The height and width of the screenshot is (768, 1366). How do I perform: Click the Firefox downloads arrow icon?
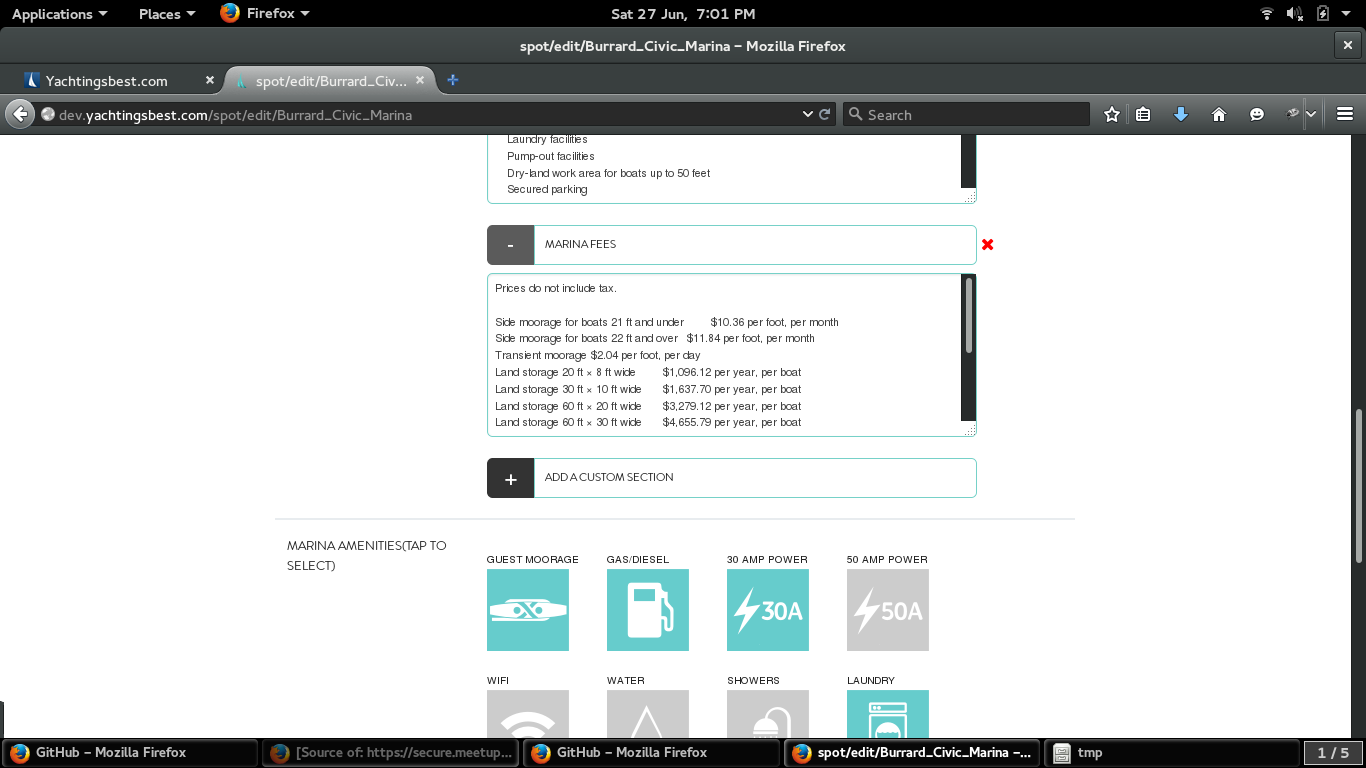(1180, 115)
